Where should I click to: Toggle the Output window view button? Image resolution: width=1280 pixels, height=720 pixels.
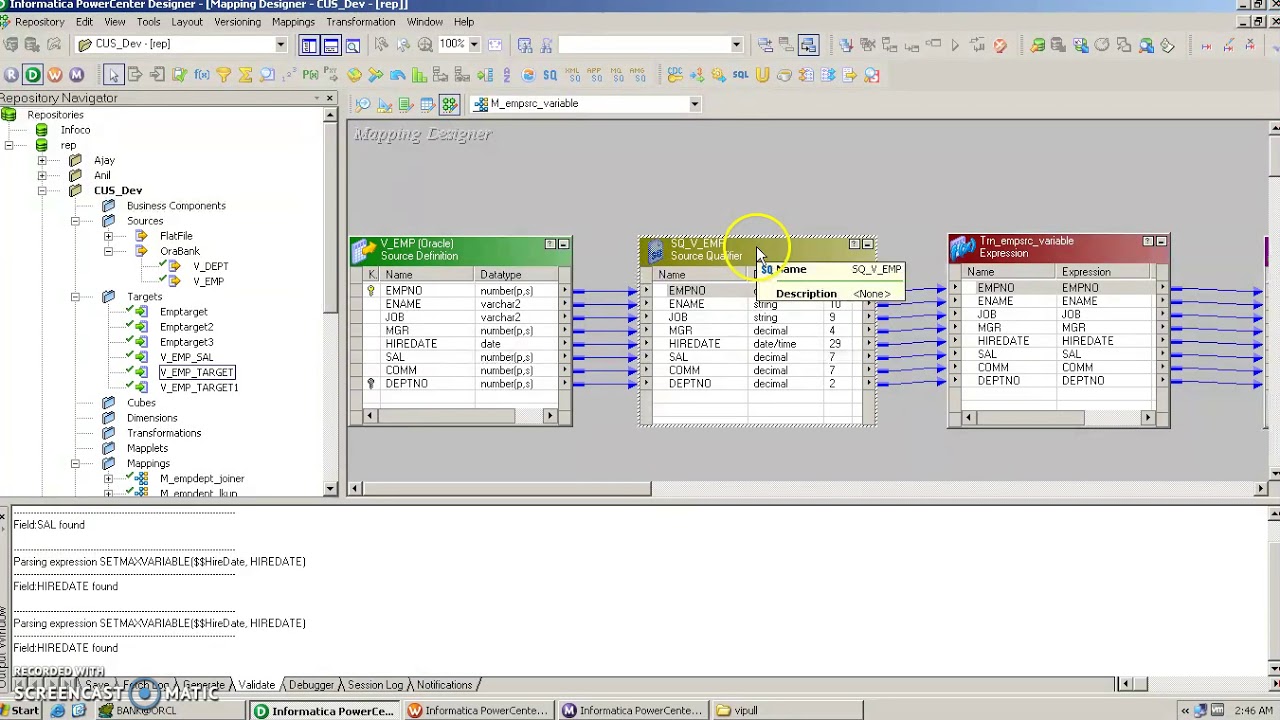(331, 44)
